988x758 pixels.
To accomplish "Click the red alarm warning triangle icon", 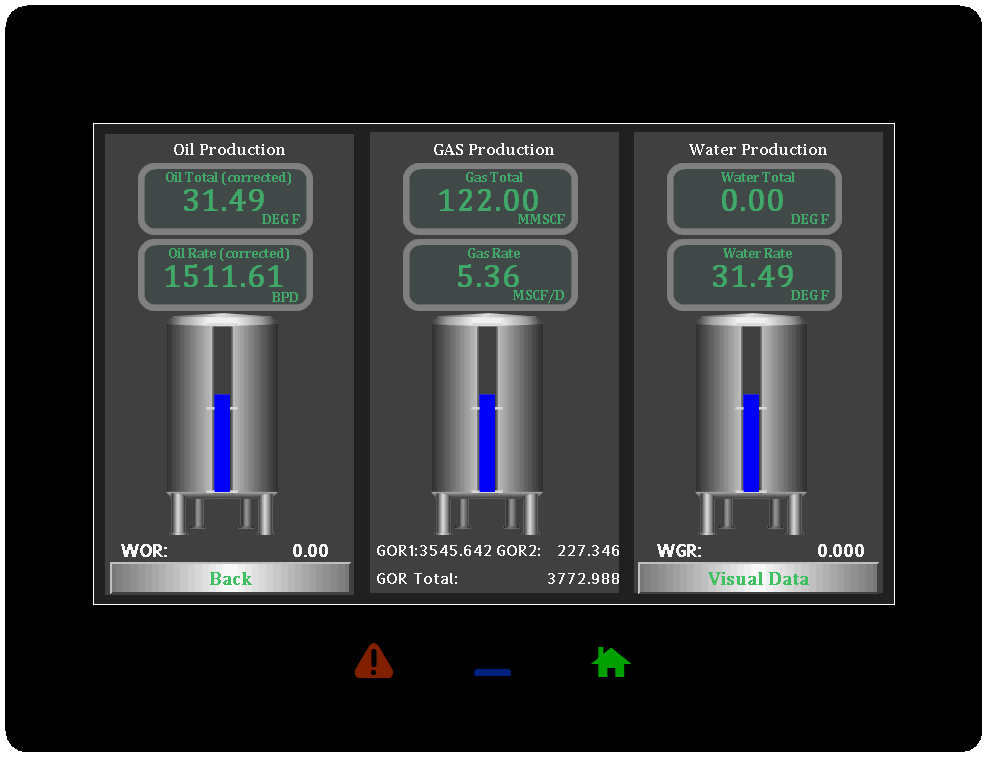I will point(374,661).
